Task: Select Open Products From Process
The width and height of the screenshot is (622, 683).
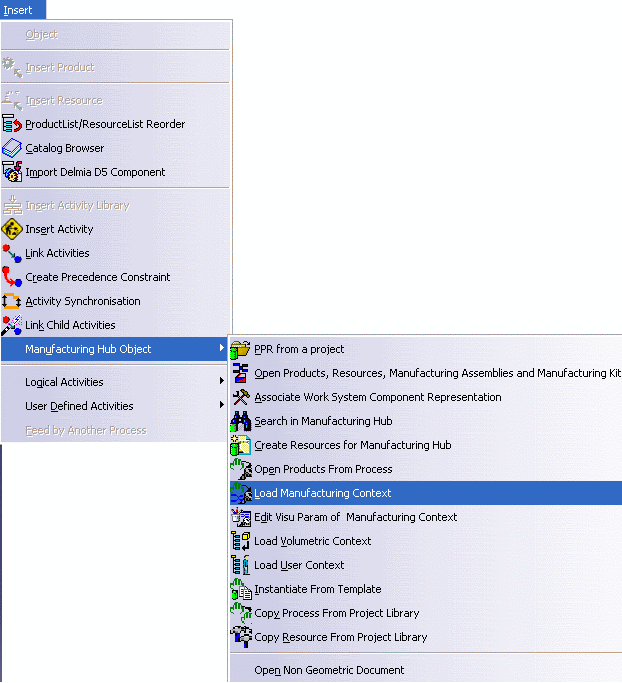Action: pyautogui.click(x=426, y=469)
